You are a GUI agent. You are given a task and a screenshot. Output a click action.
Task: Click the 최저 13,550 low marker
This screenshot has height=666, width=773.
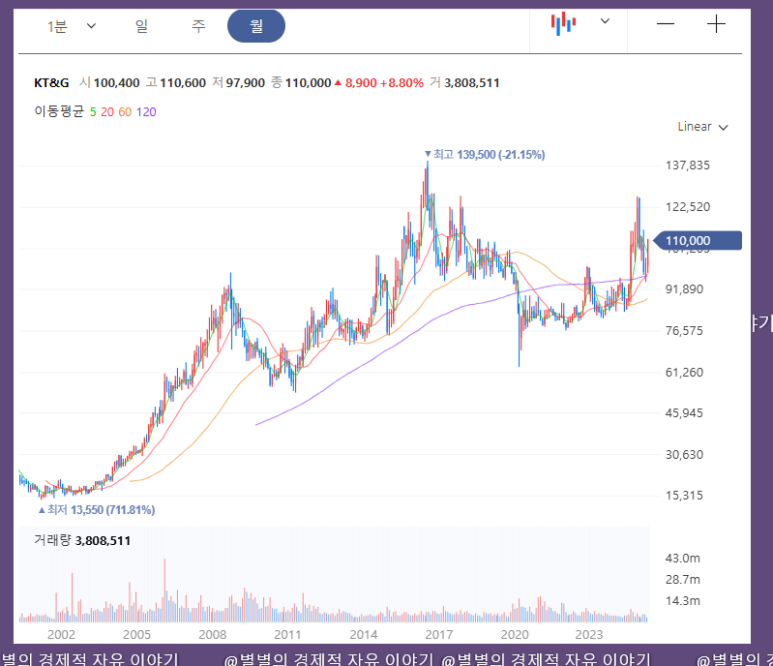[x=97, y=510]
